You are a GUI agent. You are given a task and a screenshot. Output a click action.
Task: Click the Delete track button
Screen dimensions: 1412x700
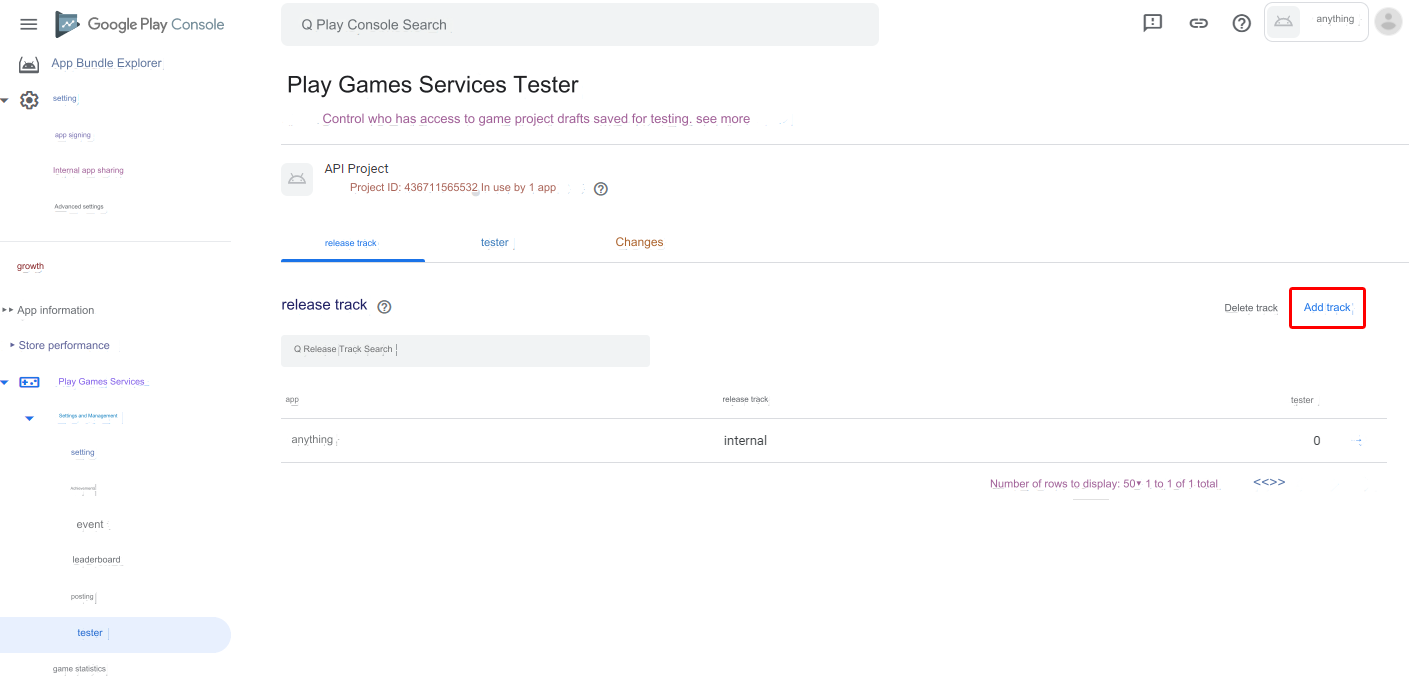pyautogui.click(x=1251, y=308)
